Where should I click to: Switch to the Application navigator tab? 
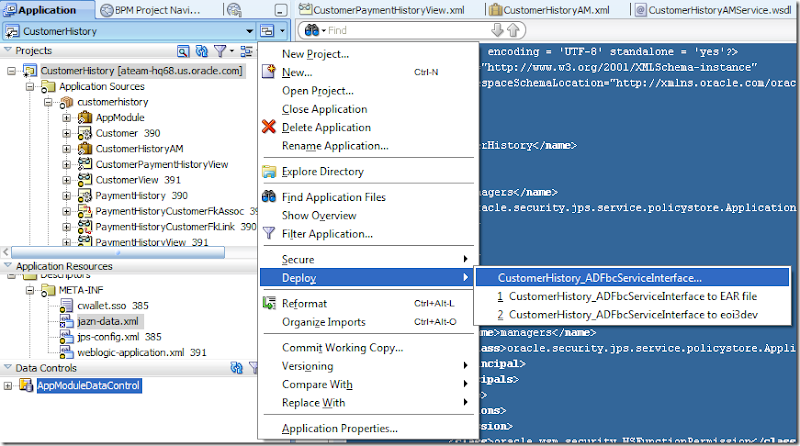click(47, 10)
